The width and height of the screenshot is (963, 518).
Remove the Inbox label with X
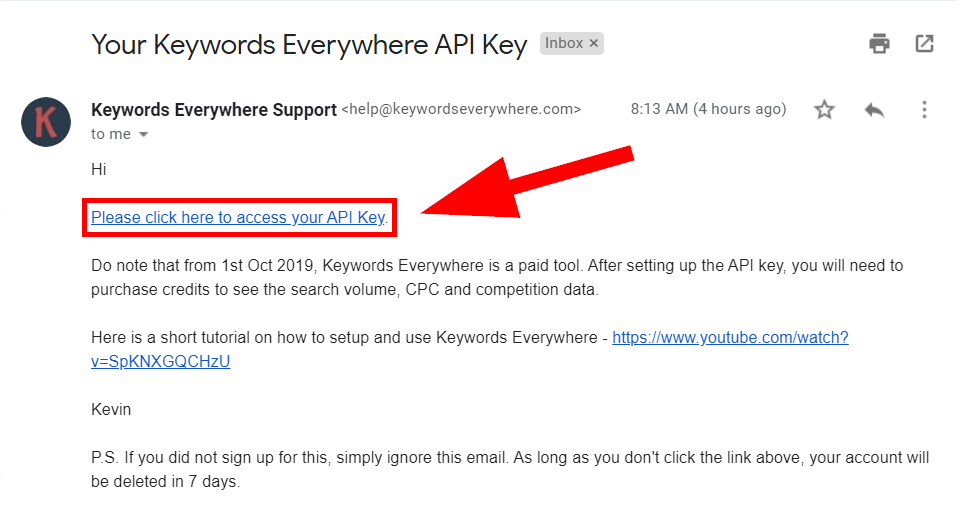[x=593, y=44]
